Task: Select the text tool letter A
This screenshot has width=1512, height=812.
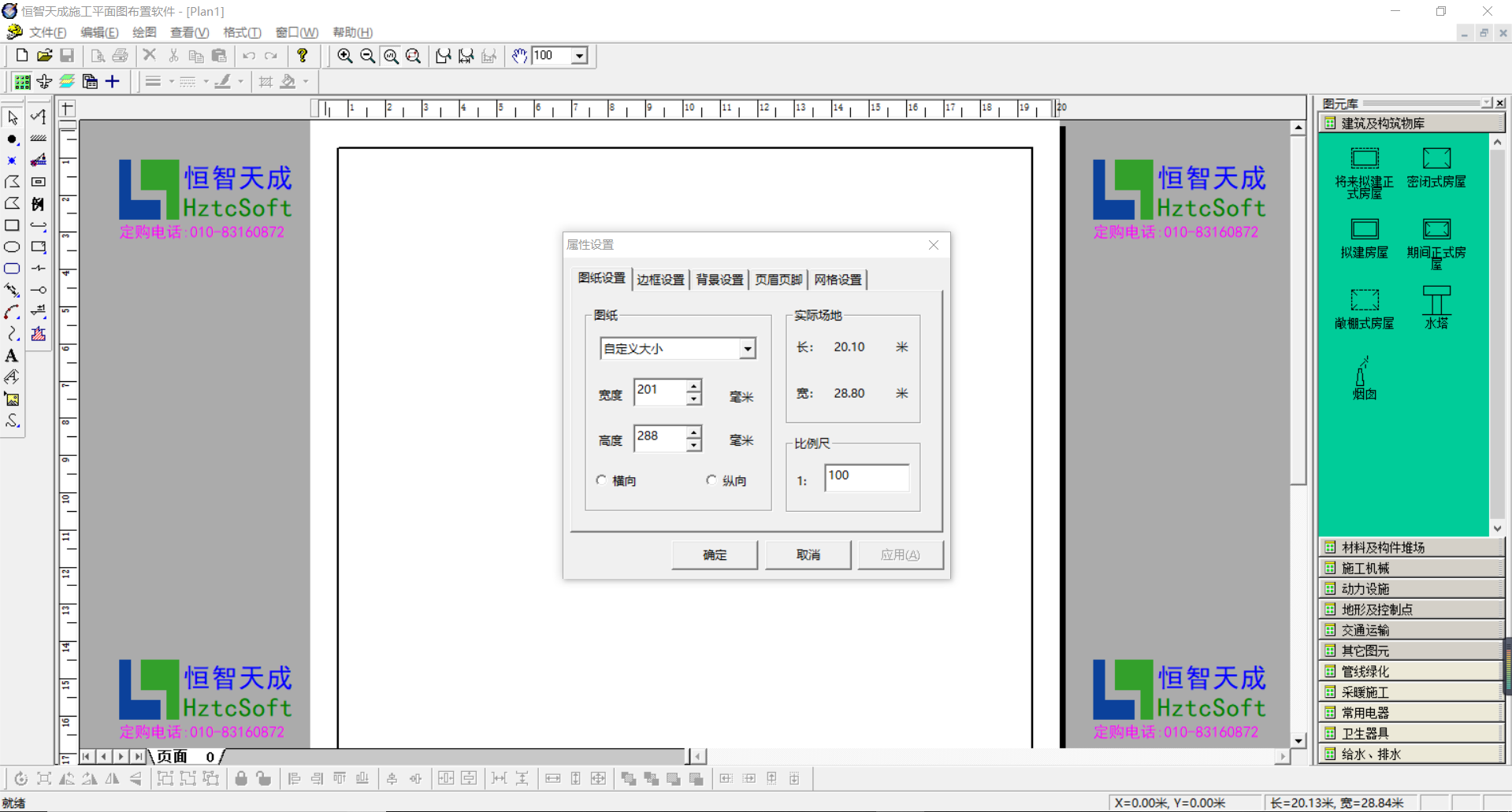Action: (12, 356)
